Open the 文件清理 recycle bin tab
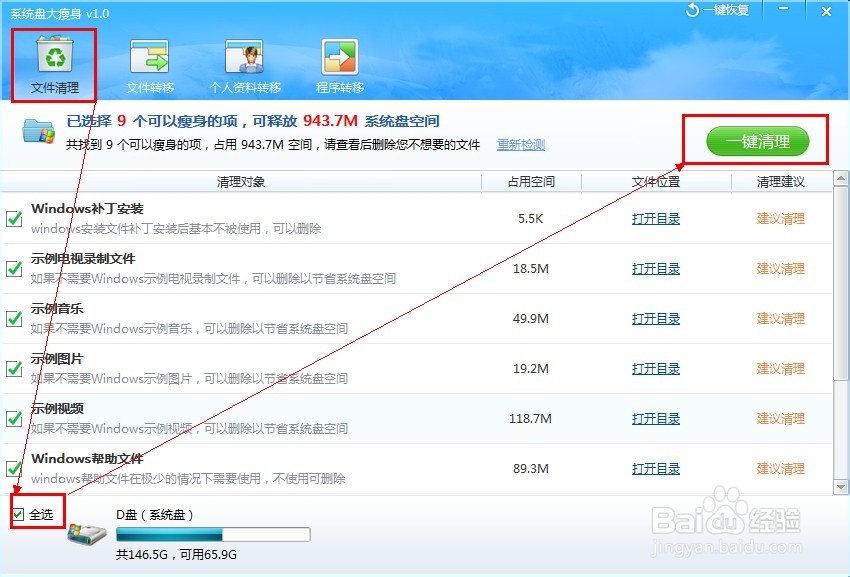Image resolution: width=850 pixels, height=577 pixels. (54, 65)
